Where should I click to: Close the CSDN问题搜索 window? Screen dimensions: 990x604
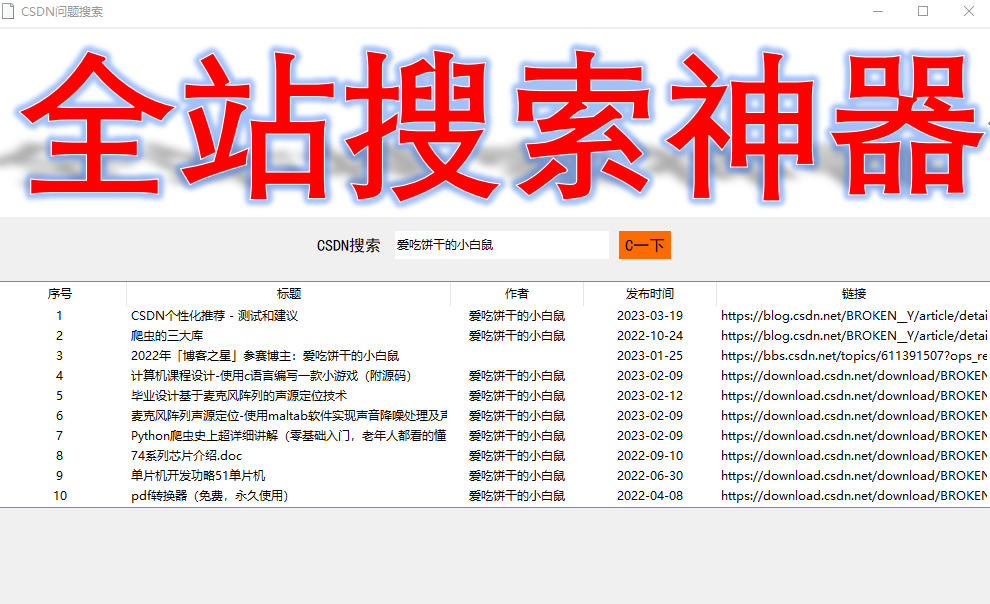(969, 11)
